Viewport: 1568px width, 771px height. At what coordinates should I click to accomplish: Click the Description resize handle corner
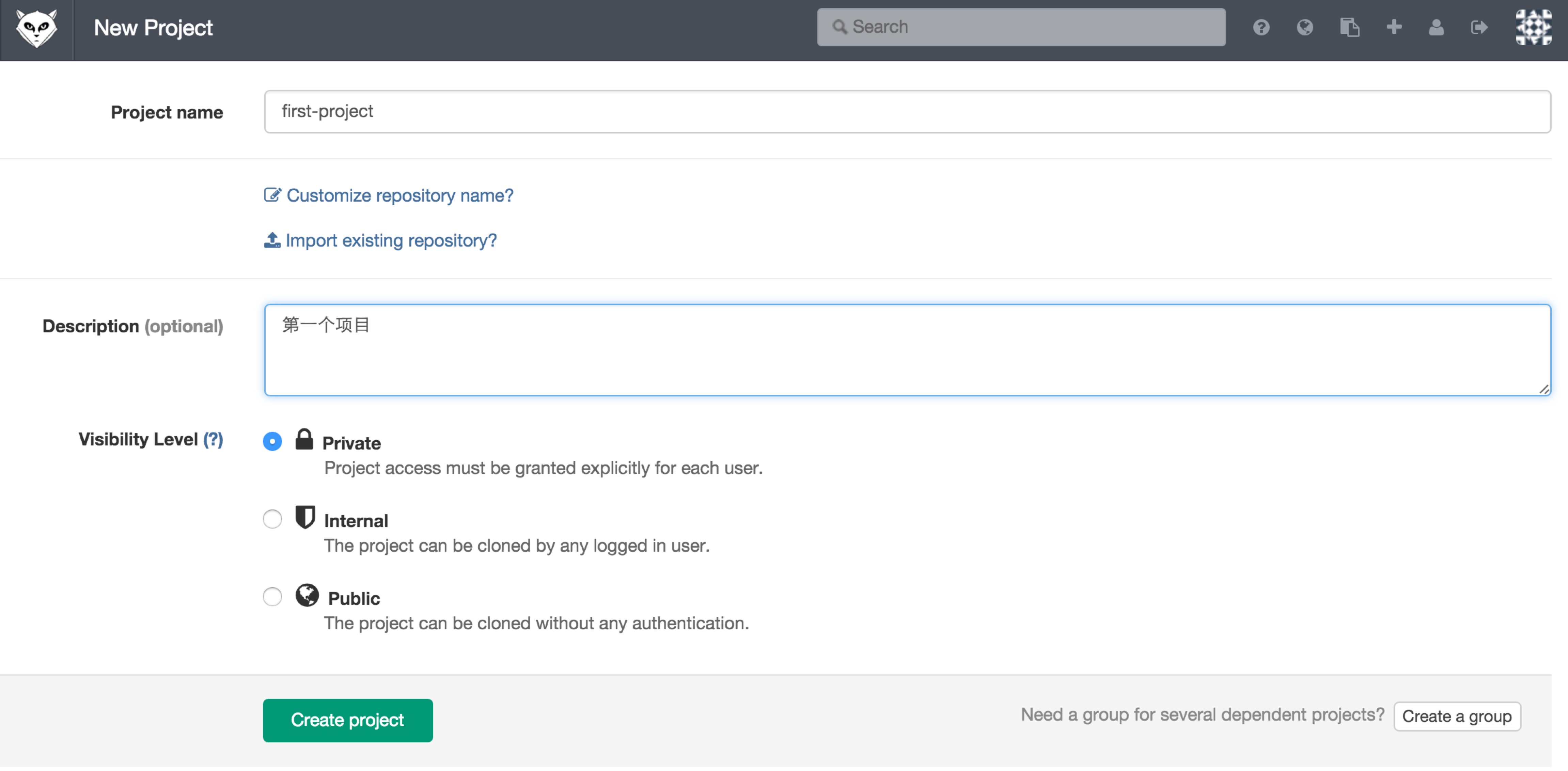[x=1544, y=389]
